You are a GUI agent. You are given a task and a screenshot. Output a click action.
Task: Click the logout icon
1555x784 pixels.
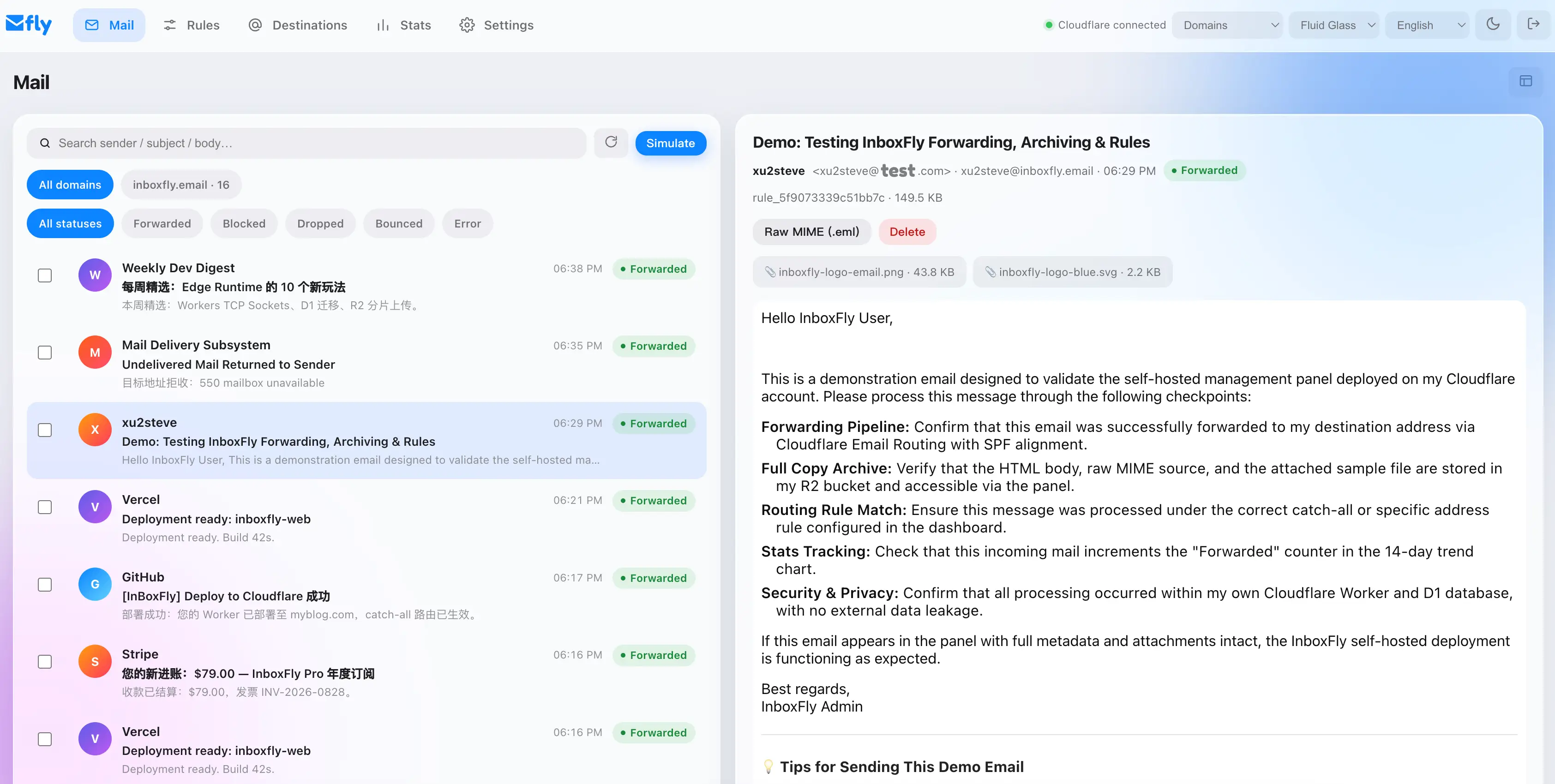tap(1533, 24)
